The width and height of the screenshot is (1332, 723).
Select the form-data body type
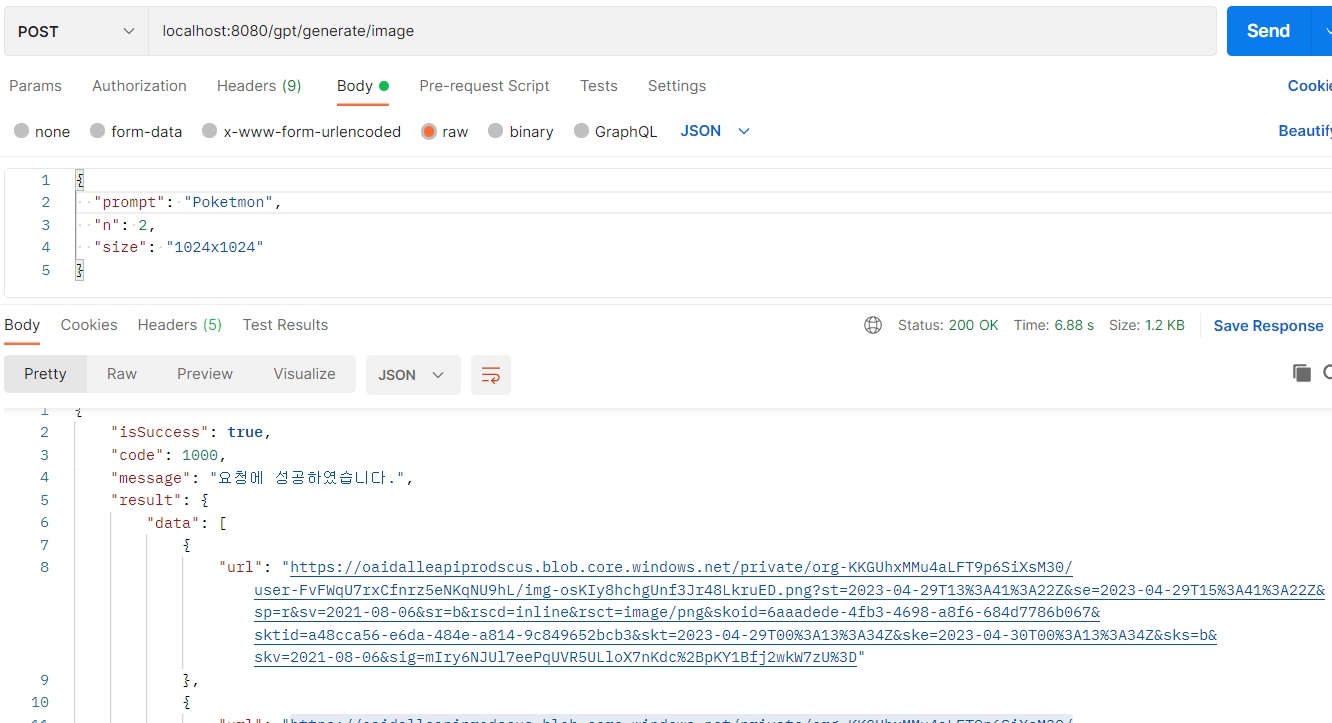(x=136, y=131)
